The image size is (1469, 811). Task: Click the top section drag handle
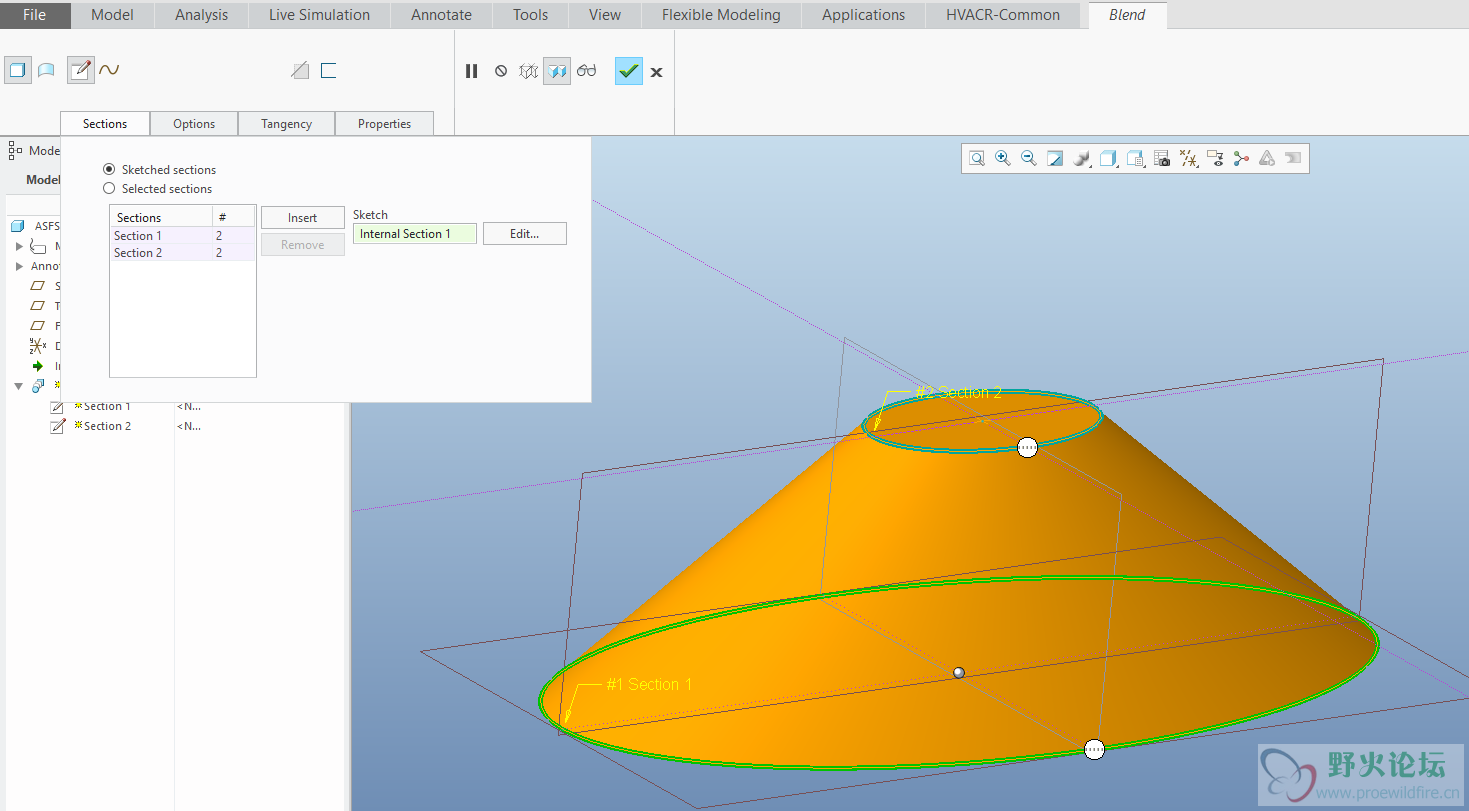pos(1027,448)
